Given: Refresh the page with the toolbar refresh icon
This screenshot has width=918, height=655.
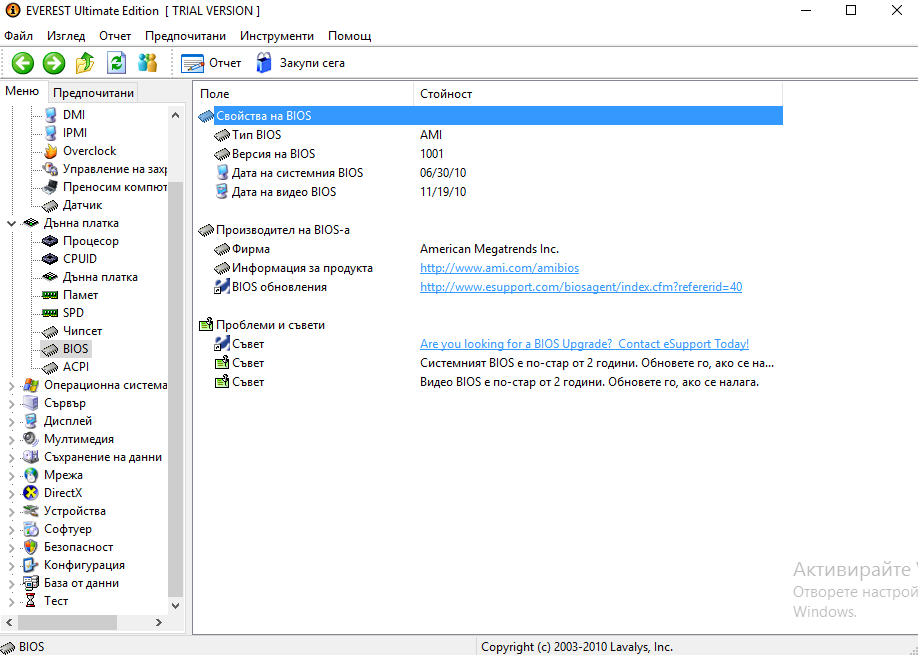Looking at the screenshot, I should tap(117, 63).
